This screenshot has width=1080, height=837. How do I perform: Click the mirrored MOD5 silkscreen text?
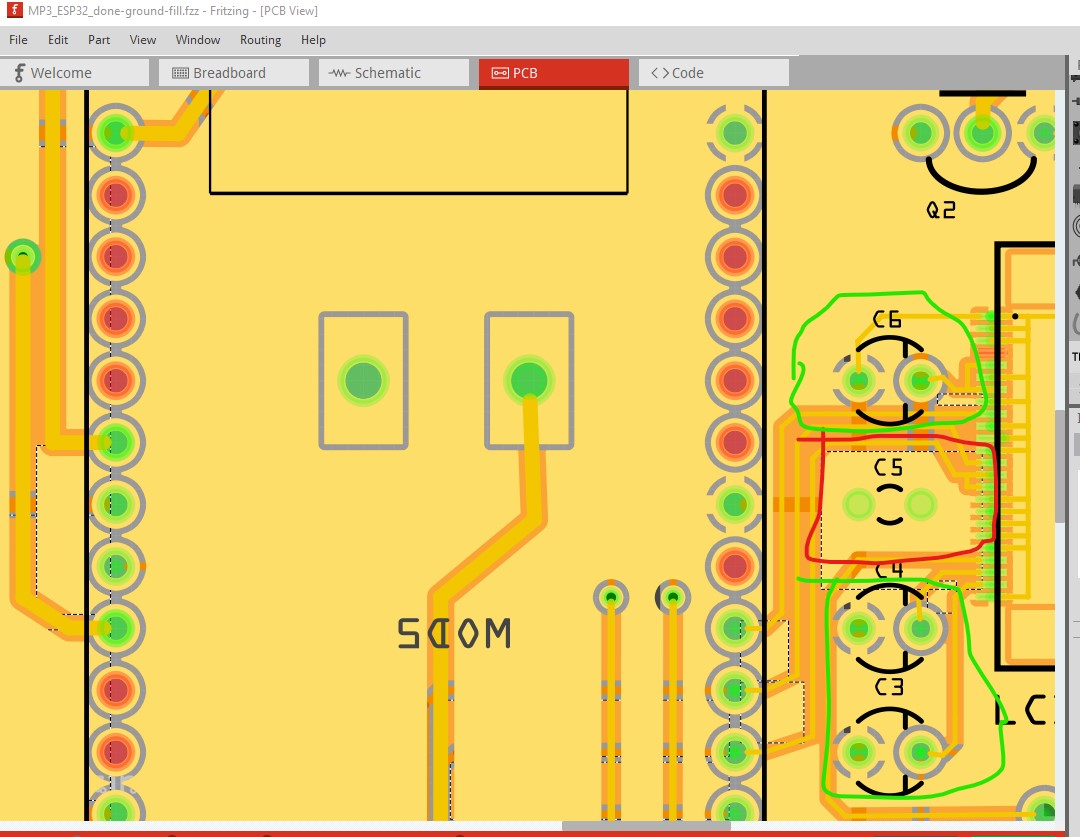point(455,633)
